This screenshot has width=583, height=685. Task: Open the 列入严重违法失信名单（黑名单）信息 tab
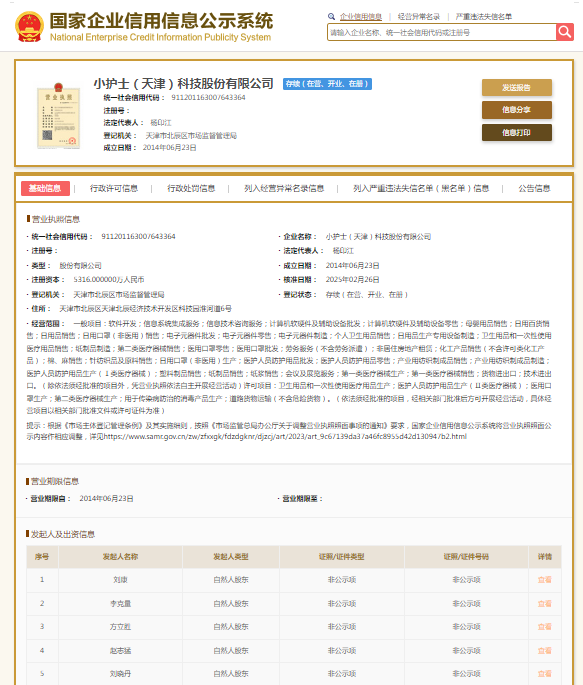(421, 188)
